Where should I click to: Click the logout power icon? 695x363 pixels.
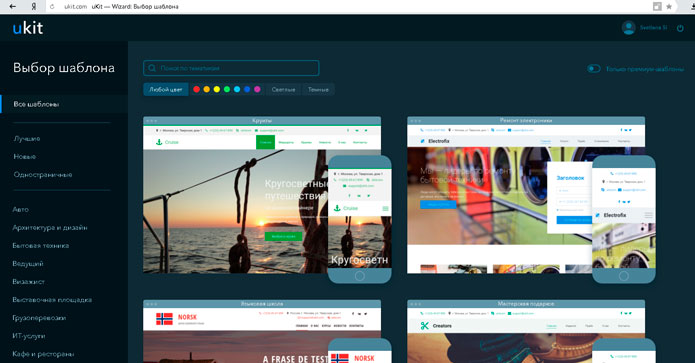(680, 28)
